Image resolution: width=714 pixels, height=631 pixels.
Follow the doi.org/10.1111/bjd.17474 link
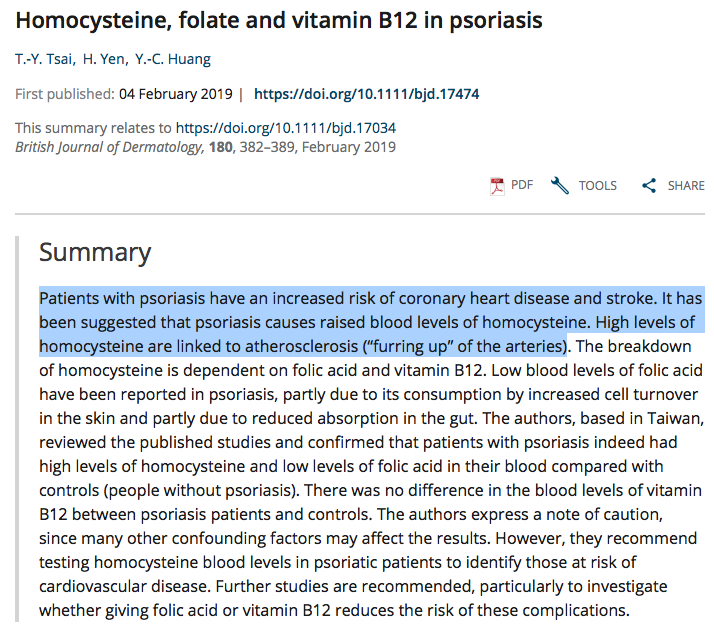click(367, 94)
